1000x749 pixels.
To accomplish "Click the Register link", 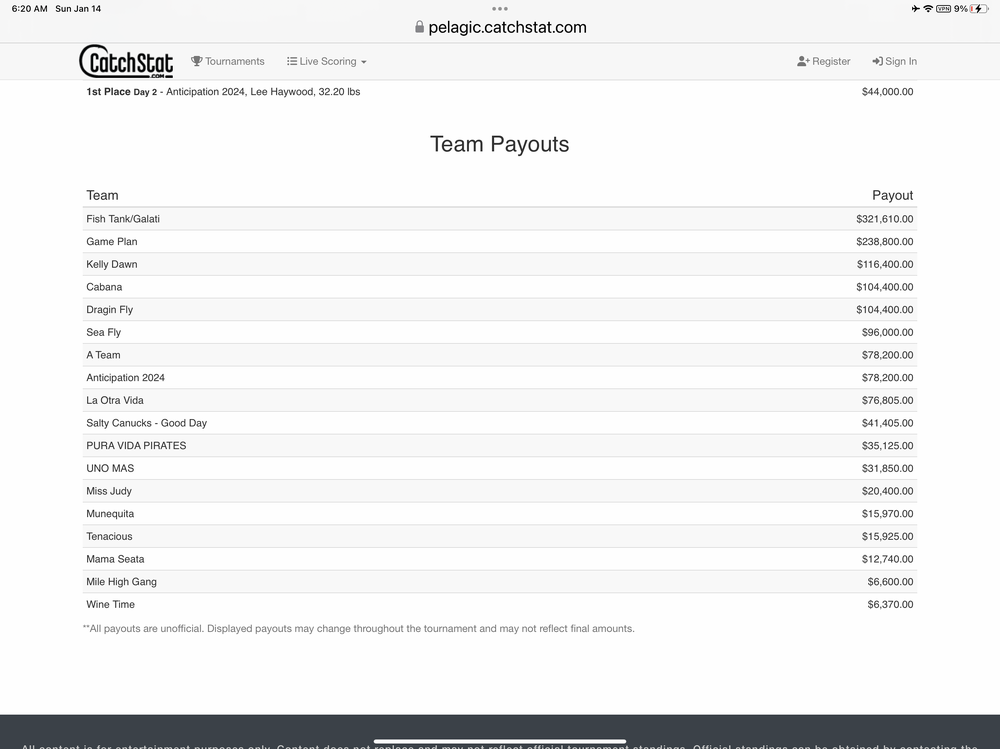I will pyautogui.click(x=831, y=61).
